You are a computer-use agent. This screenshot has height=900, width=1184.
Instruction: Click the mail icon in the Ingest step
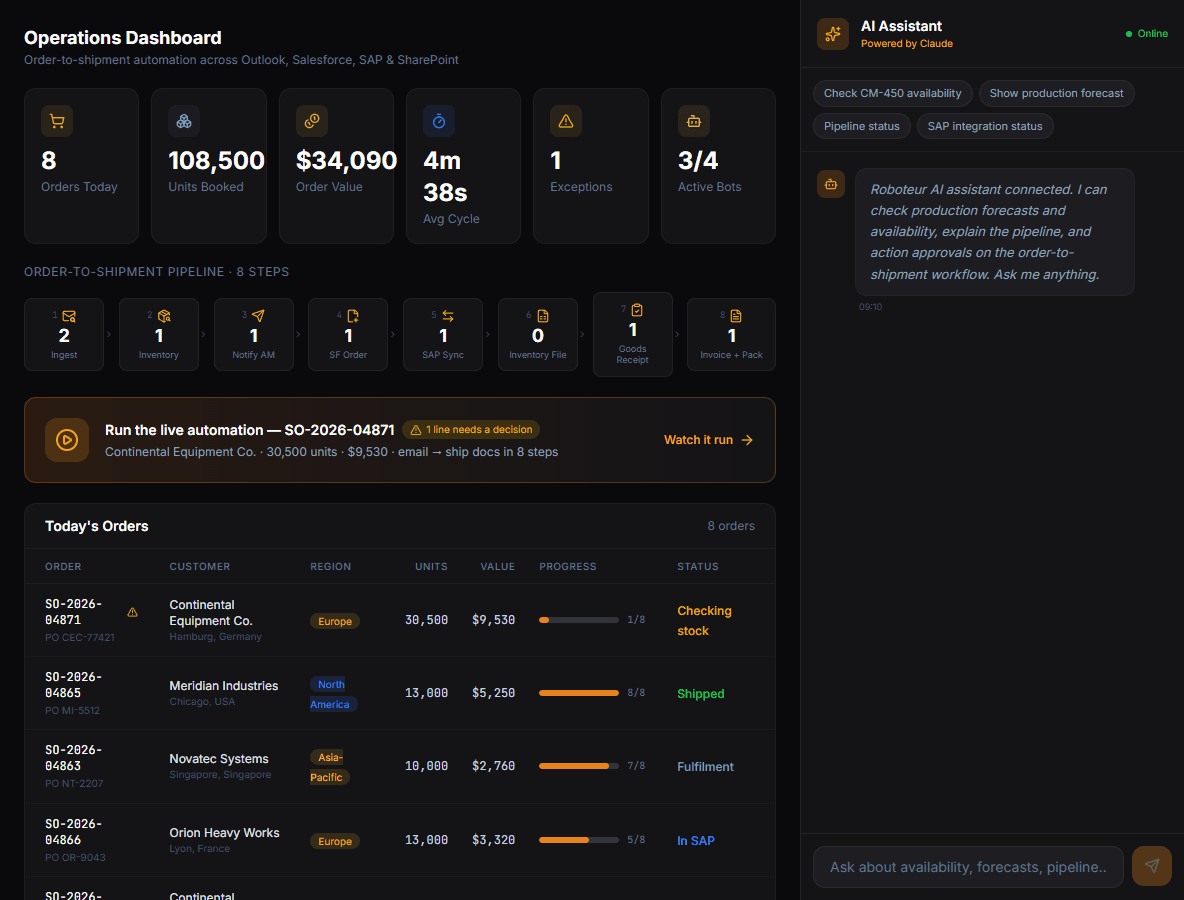(x=69, y=316)
